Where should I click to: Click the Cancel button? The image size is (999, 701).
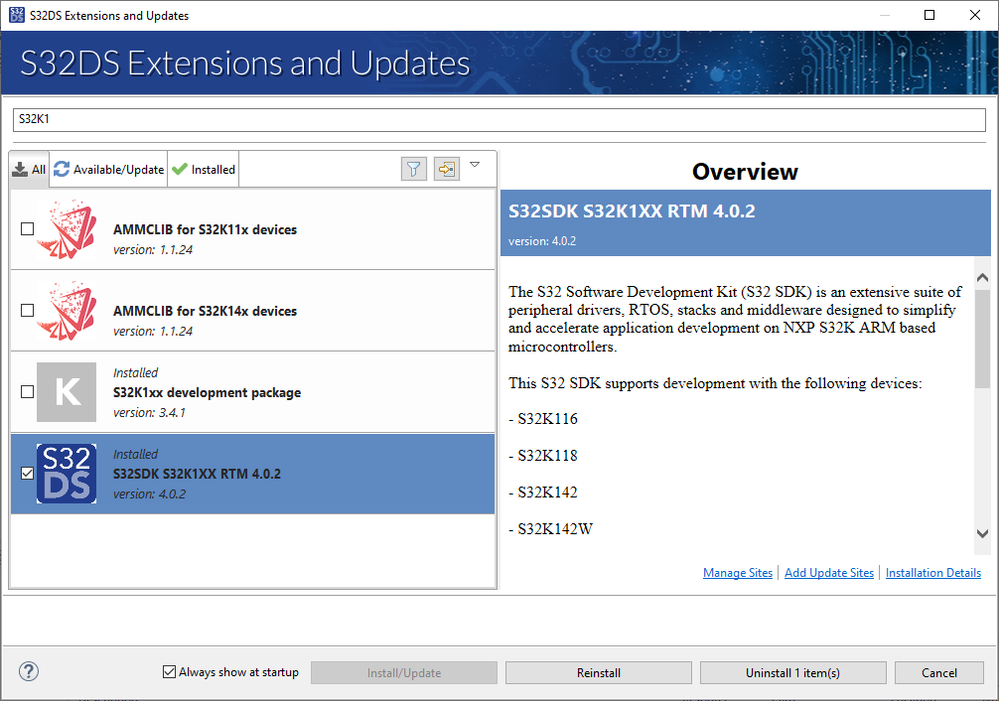click(x=939, y=672)
